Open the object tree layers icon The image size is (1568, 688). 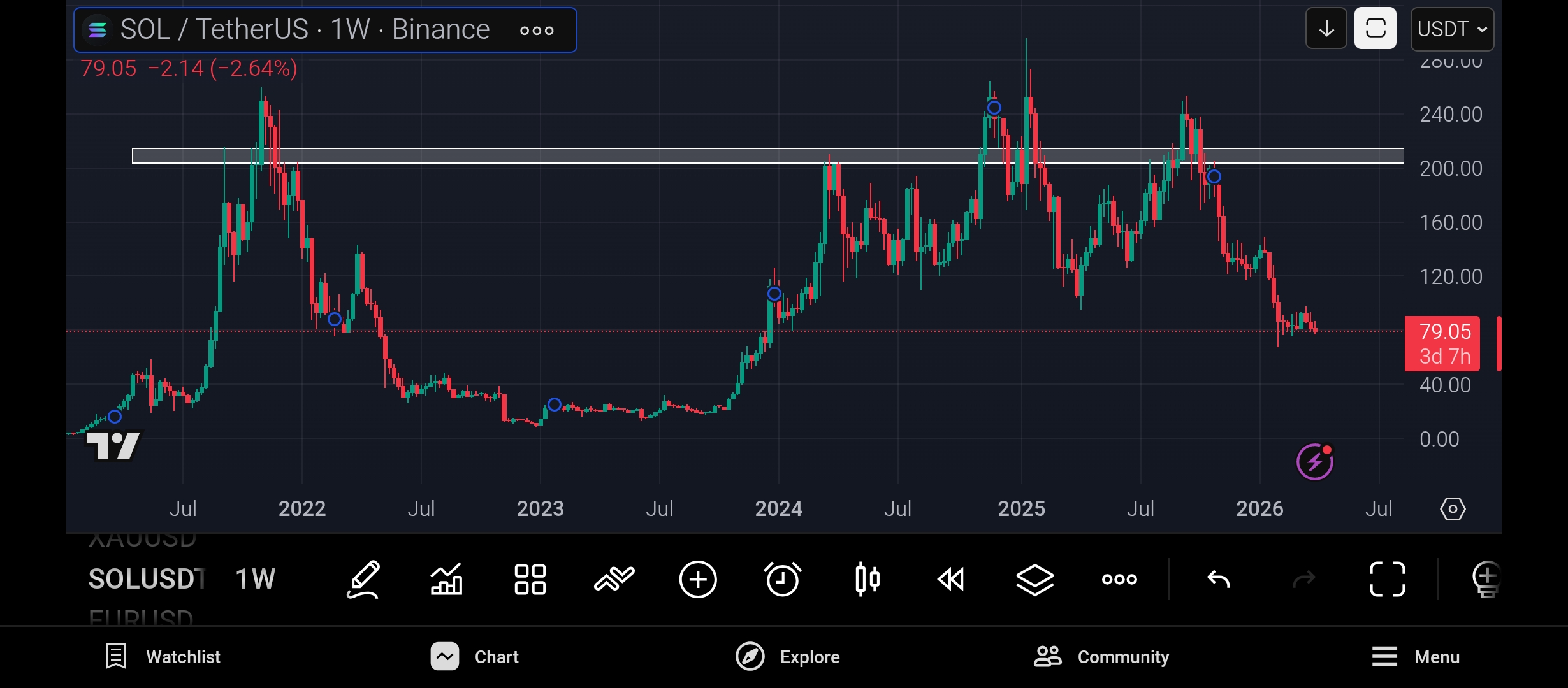tap(1035, 579)
